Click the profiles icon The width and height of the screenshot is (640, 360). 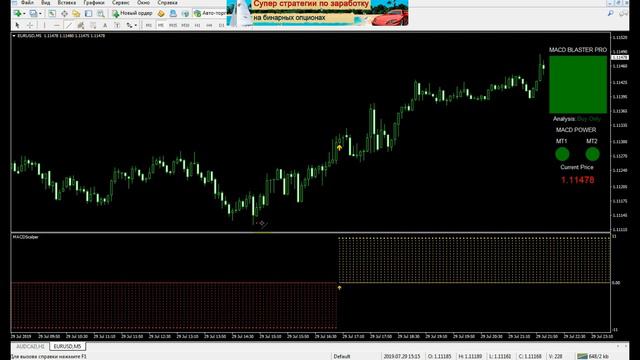[x=33, y=13]
